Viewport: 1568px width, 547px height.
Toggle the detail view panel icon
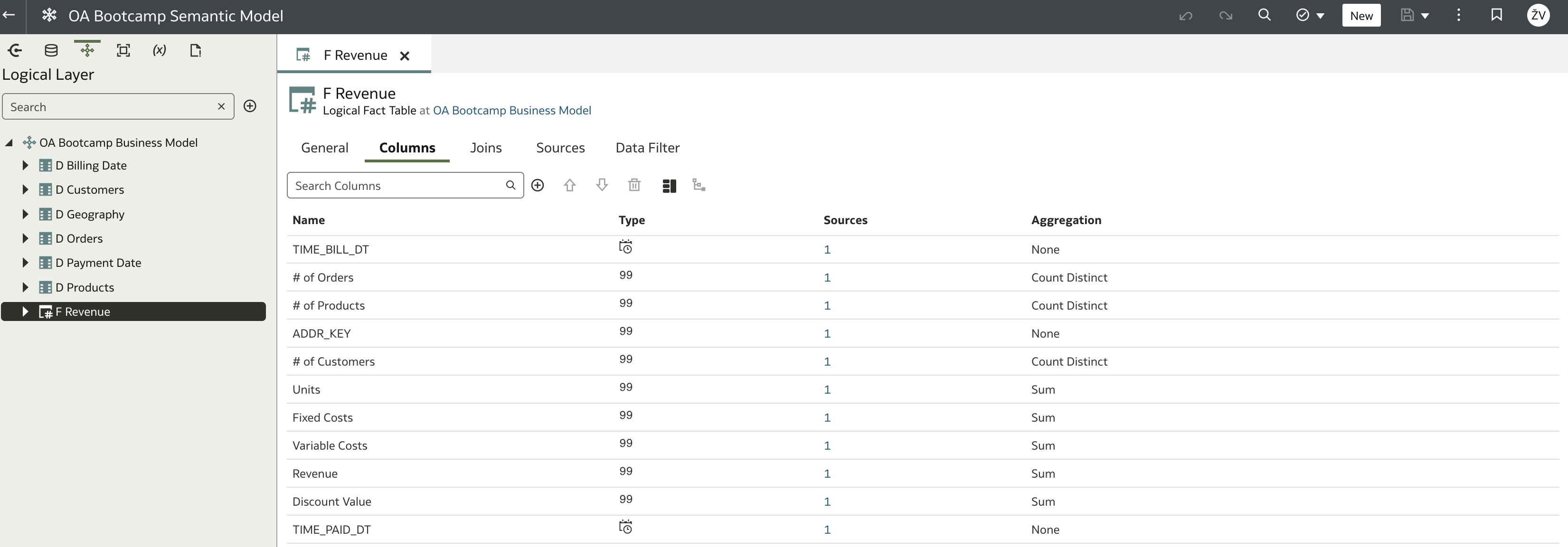(x=669, y=186)
